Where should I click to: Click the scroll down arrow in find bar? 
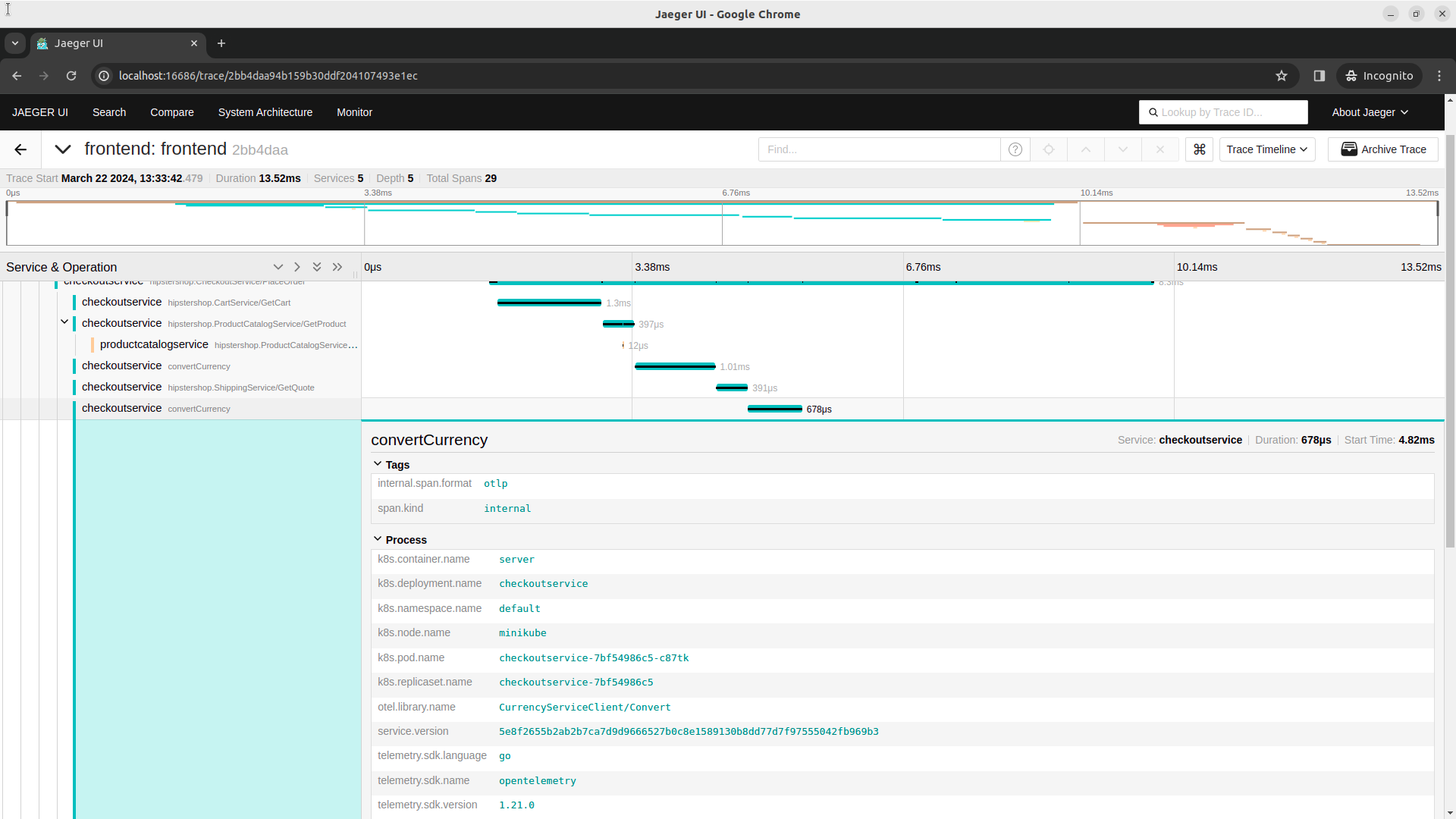pos(1122,149)
